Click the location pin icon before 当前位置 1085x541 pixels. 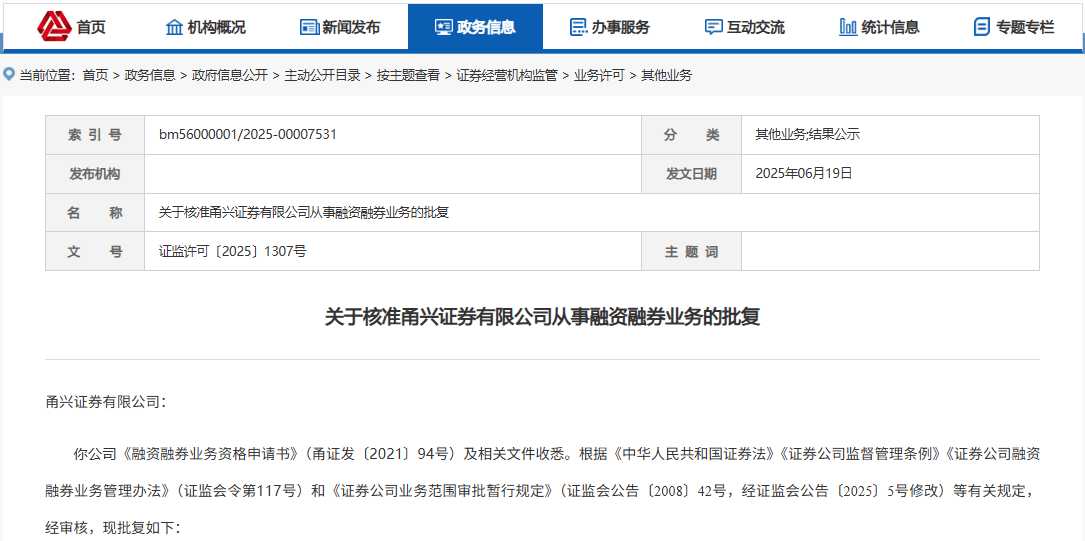click(9, 73)
